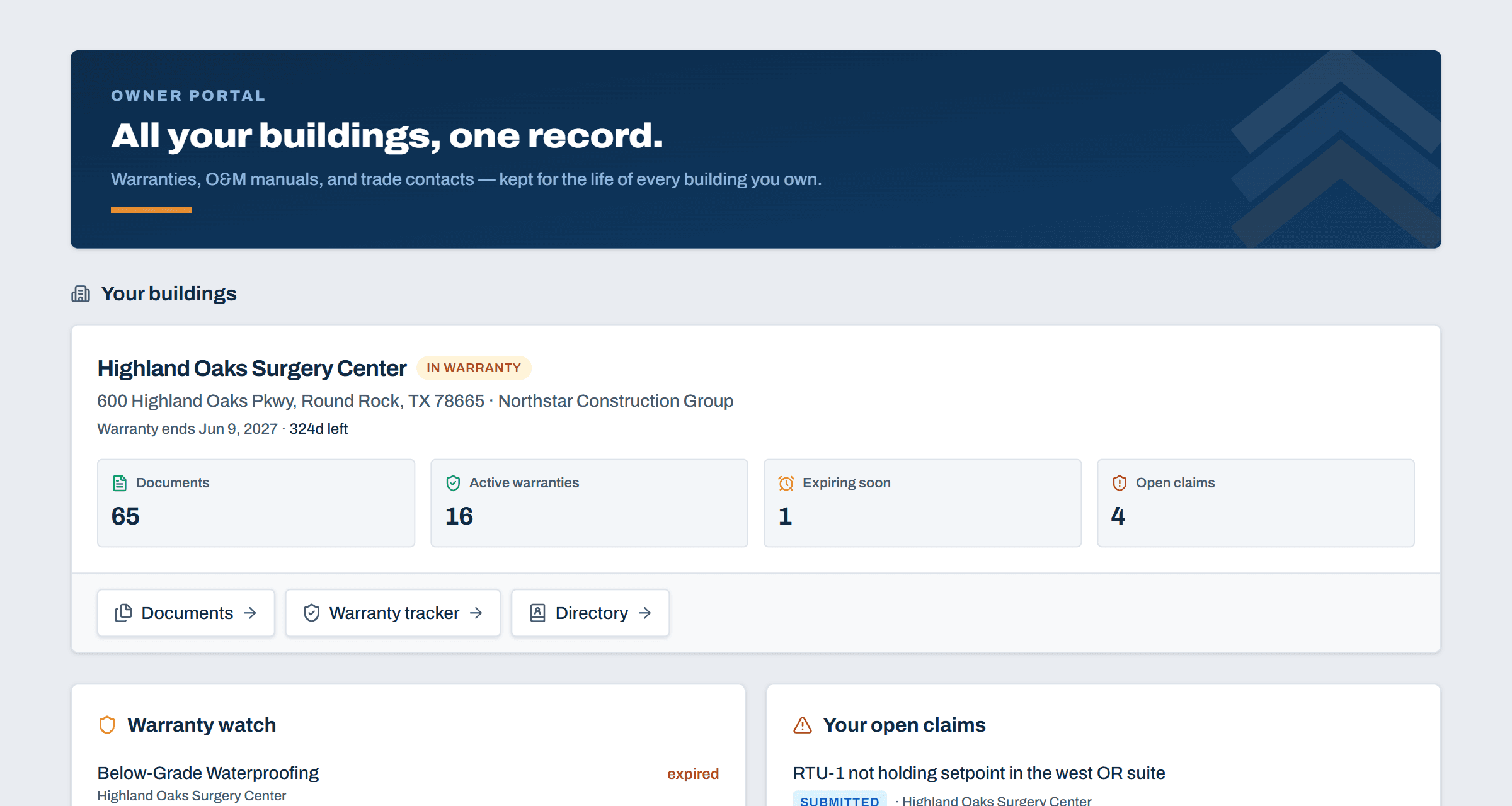Select the Active warranties 16 stat card
Viewport: 1512px width, 806px height.
(589, 503)
